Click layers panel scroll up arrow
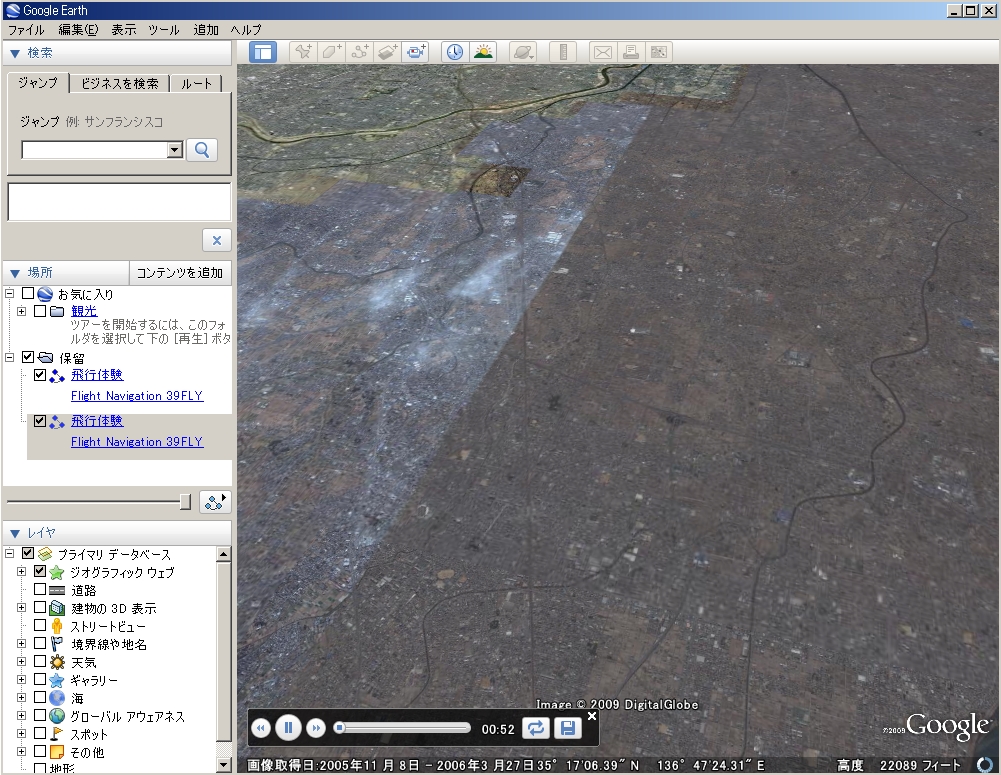This screenshot has width=1001, height=775. [x=223, y=553]
